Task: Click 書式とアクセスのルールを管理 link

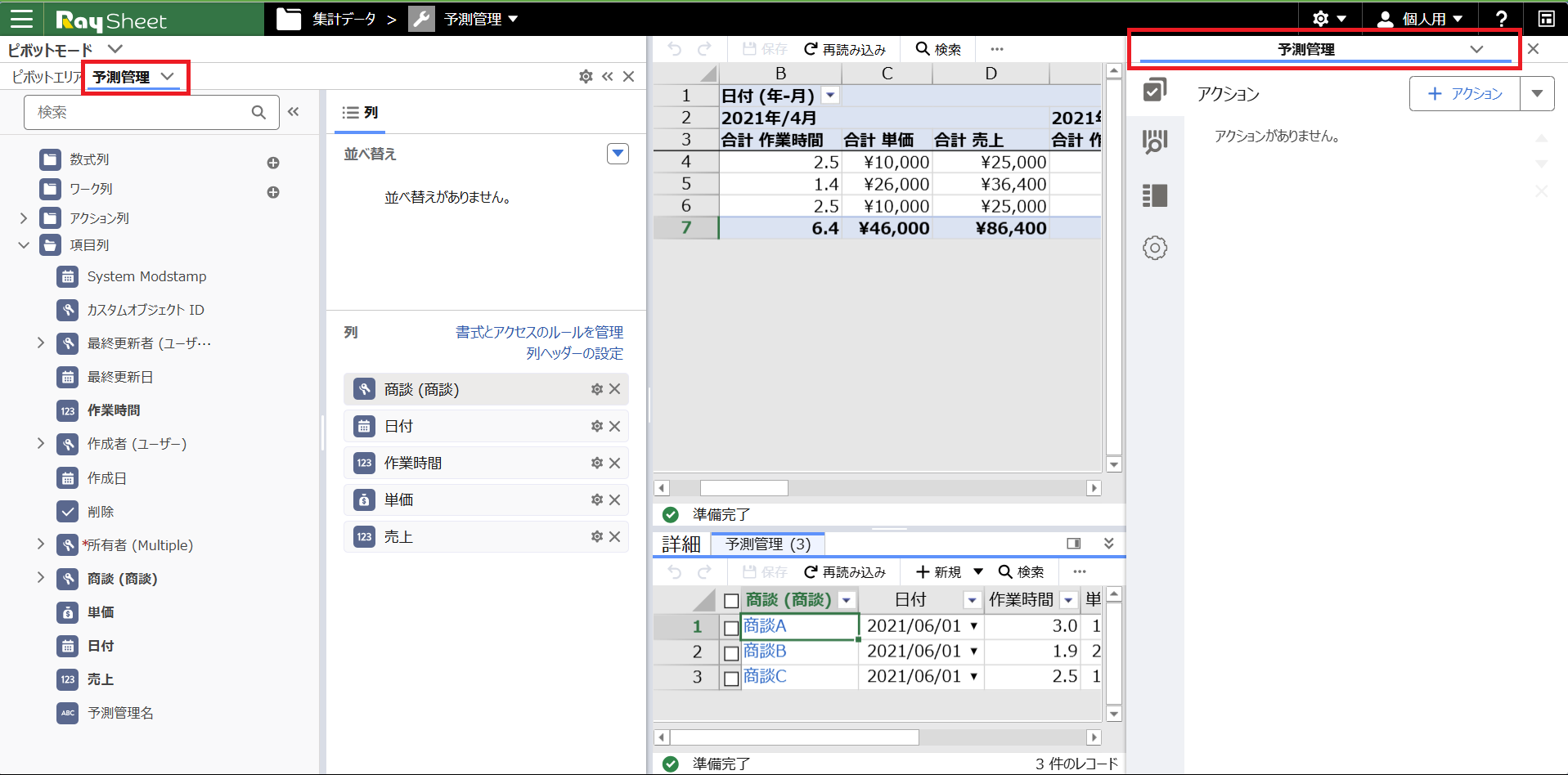Action: point(539,332)
